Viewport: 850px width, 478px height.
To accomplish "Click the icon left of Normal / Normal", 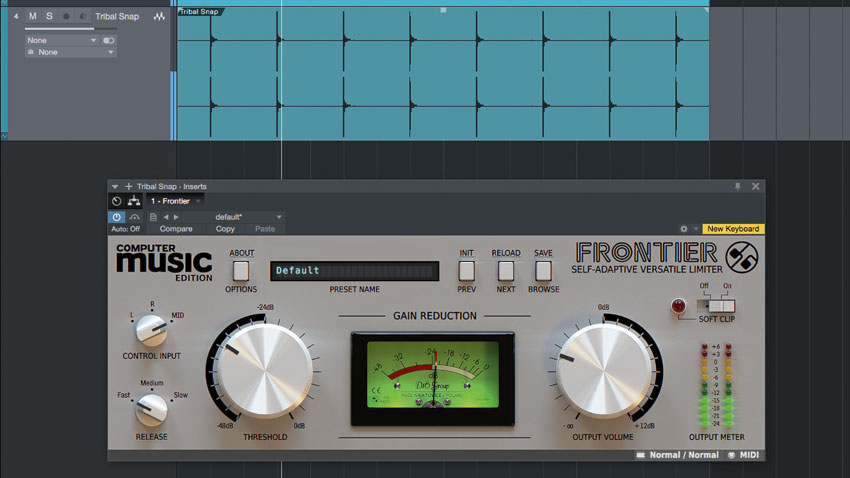I will coord(641,455).
